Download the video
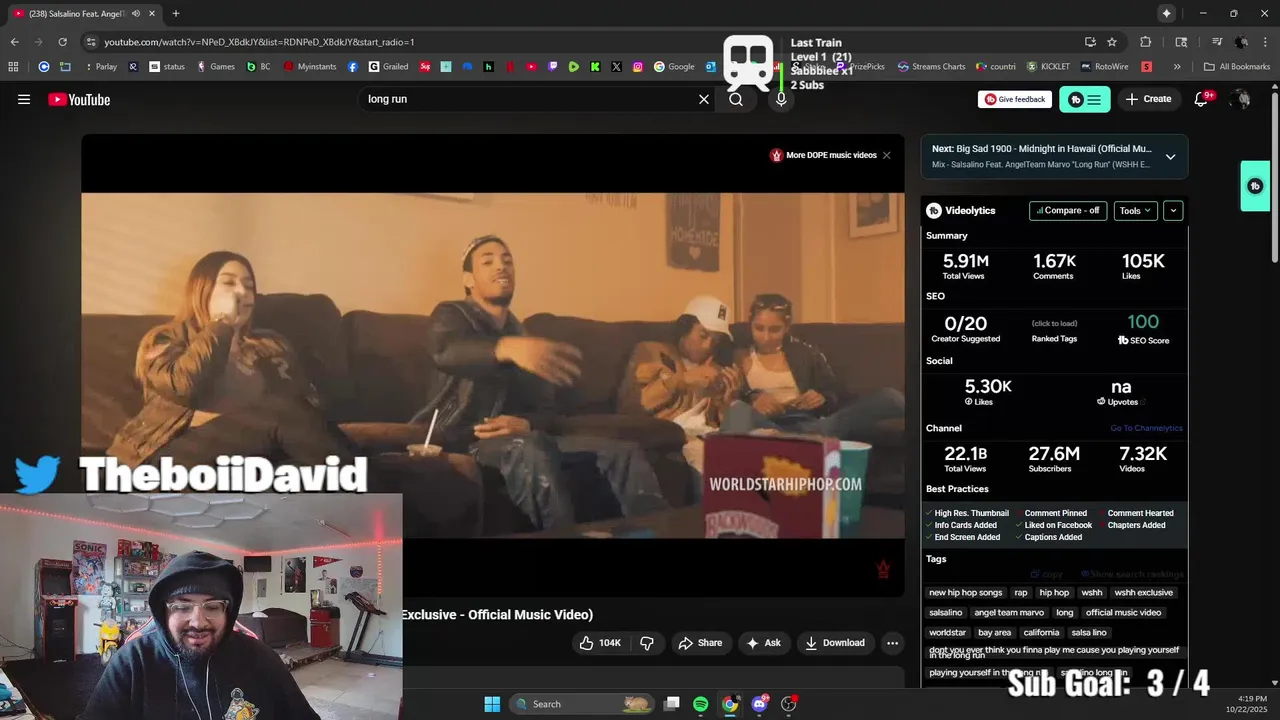 point(835,643)
